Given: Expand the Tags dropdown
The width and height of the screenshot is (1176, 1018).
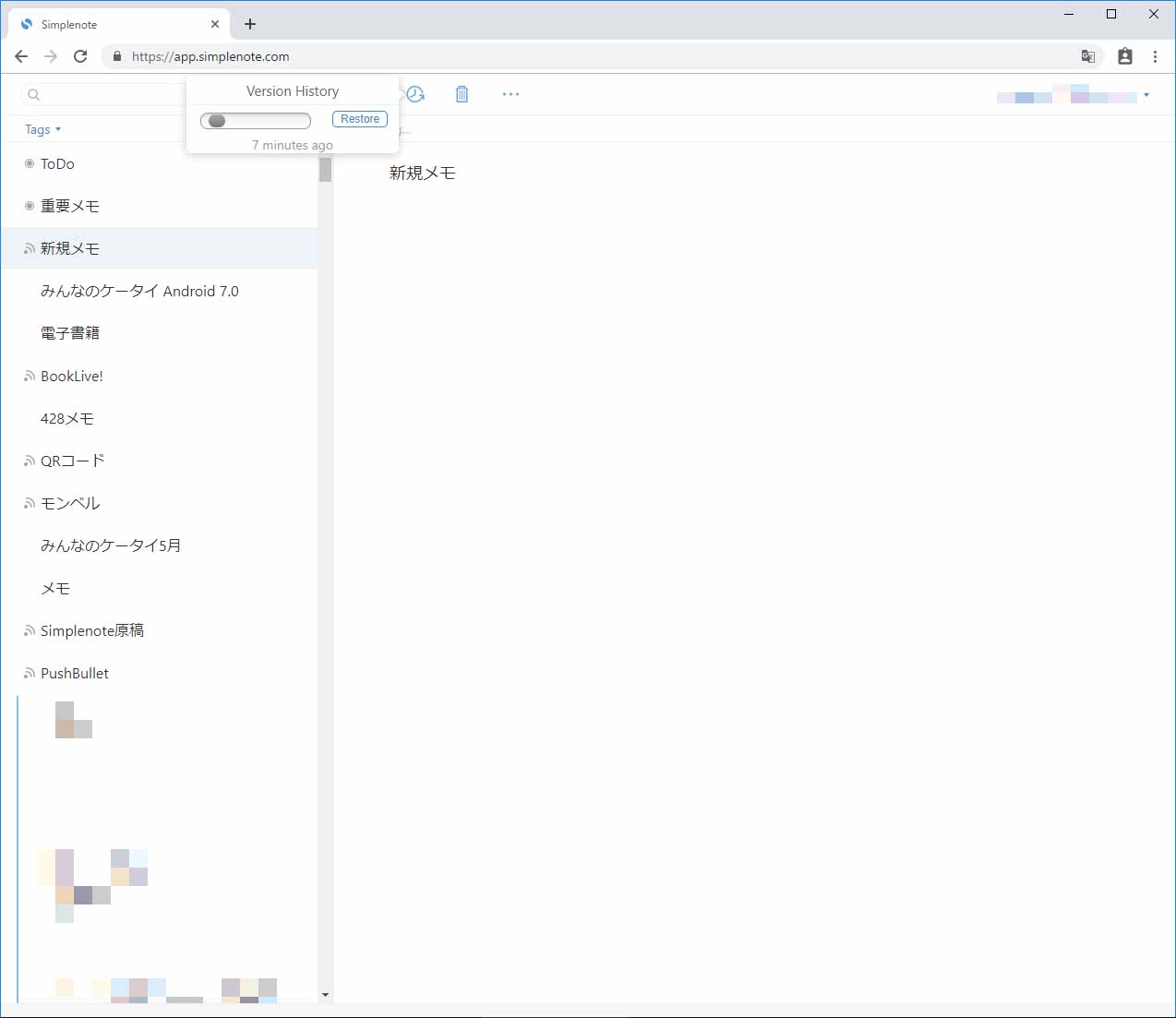Looking at the screenshot, I should click(x=42, y=129).
